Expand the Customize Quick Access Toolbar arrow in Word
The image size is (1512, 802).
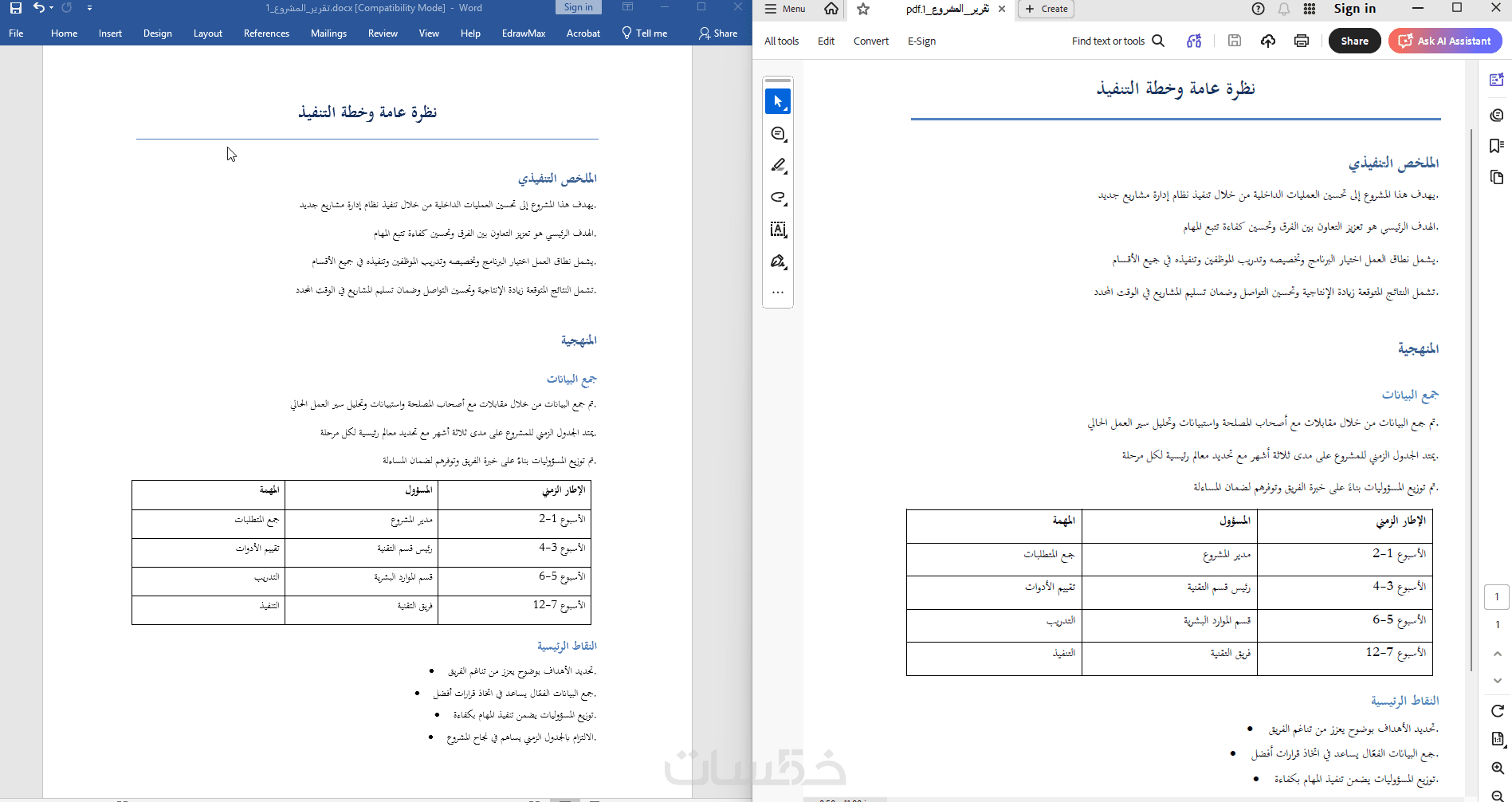point(89,8)
